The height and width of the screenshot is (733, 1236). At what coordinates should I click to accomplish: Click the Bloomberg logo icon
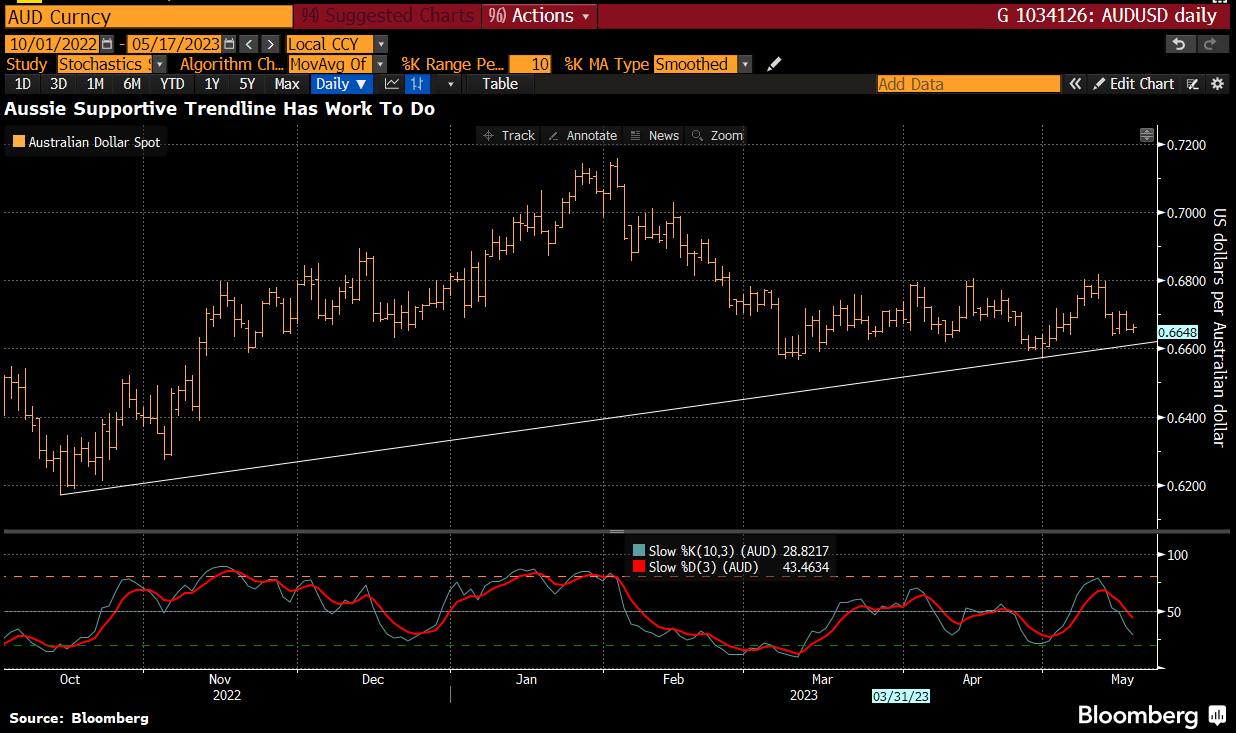click(1218, 715)
